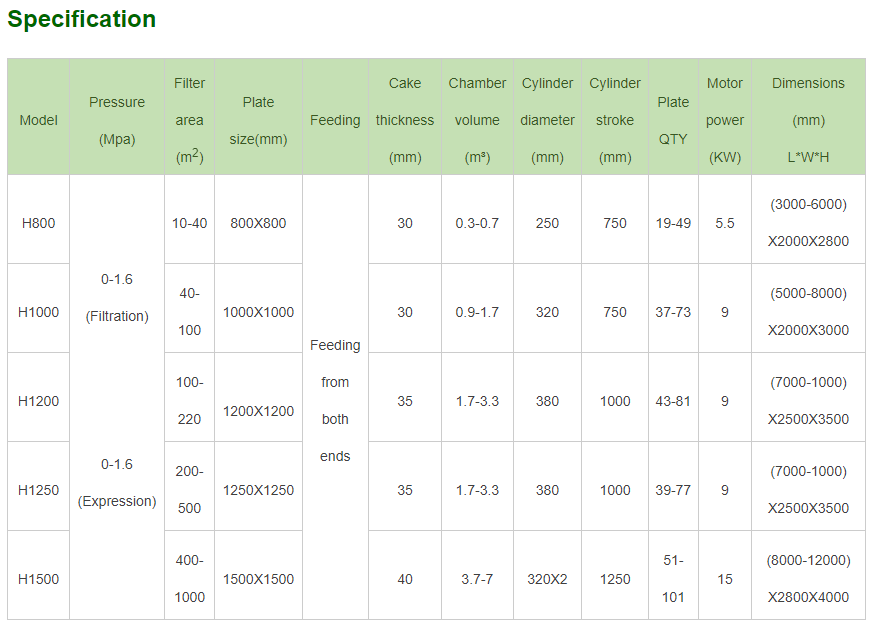
Task: Click the Filter area column header
Action: (189, 120)
